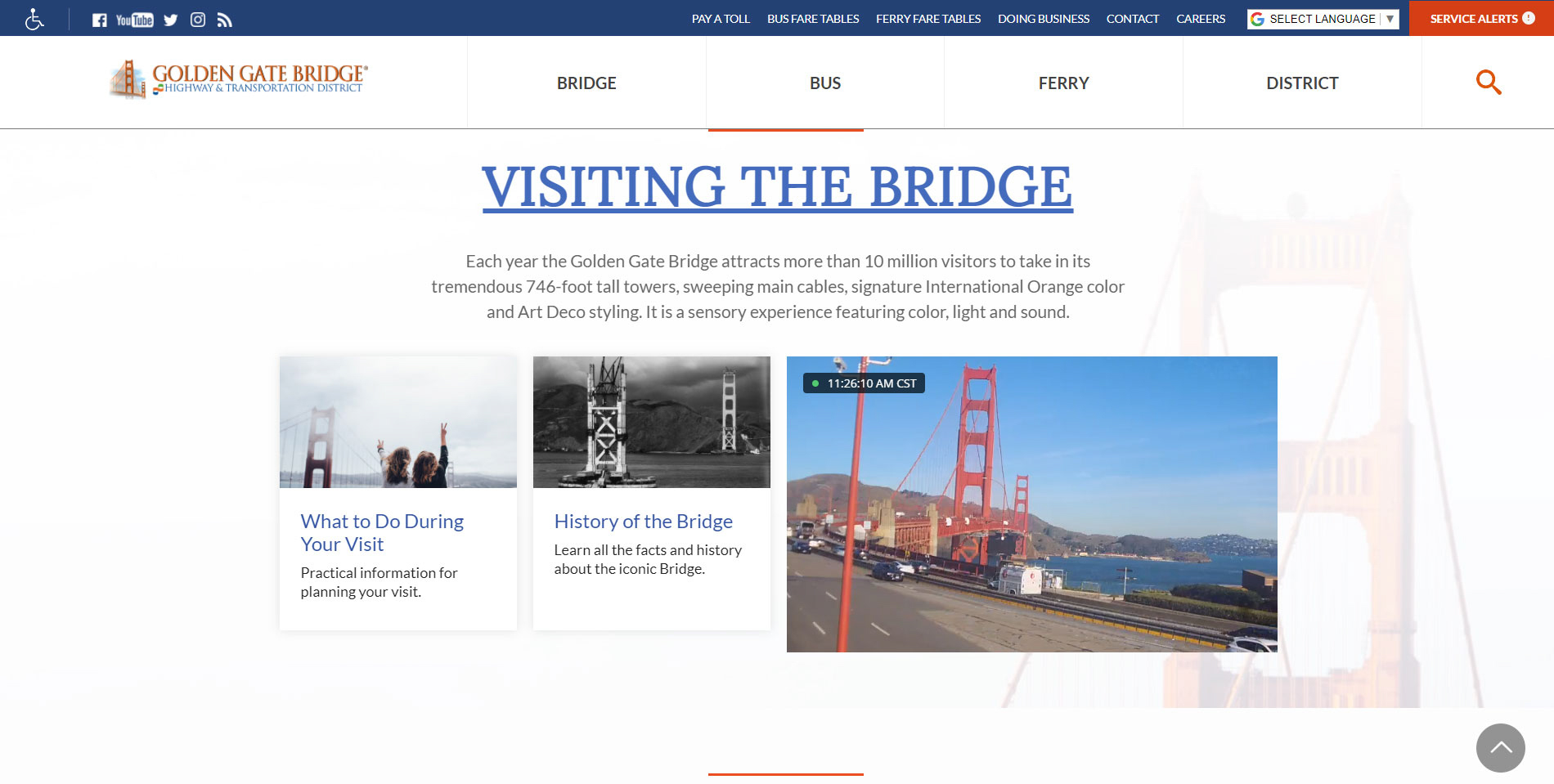1554x784 pixels.
Task: Open the Twitter bird icon
Action: pyautogui.click(x=170, y=20)
